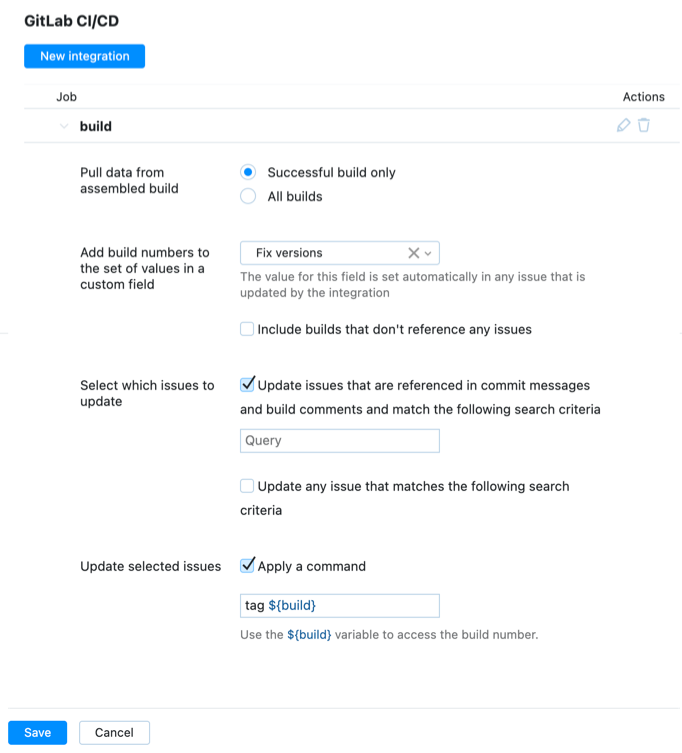The width and height of the screenshot is (682, 753).
Task: Enable Include builds that don't reference any issues
Action: click(247, 329)
